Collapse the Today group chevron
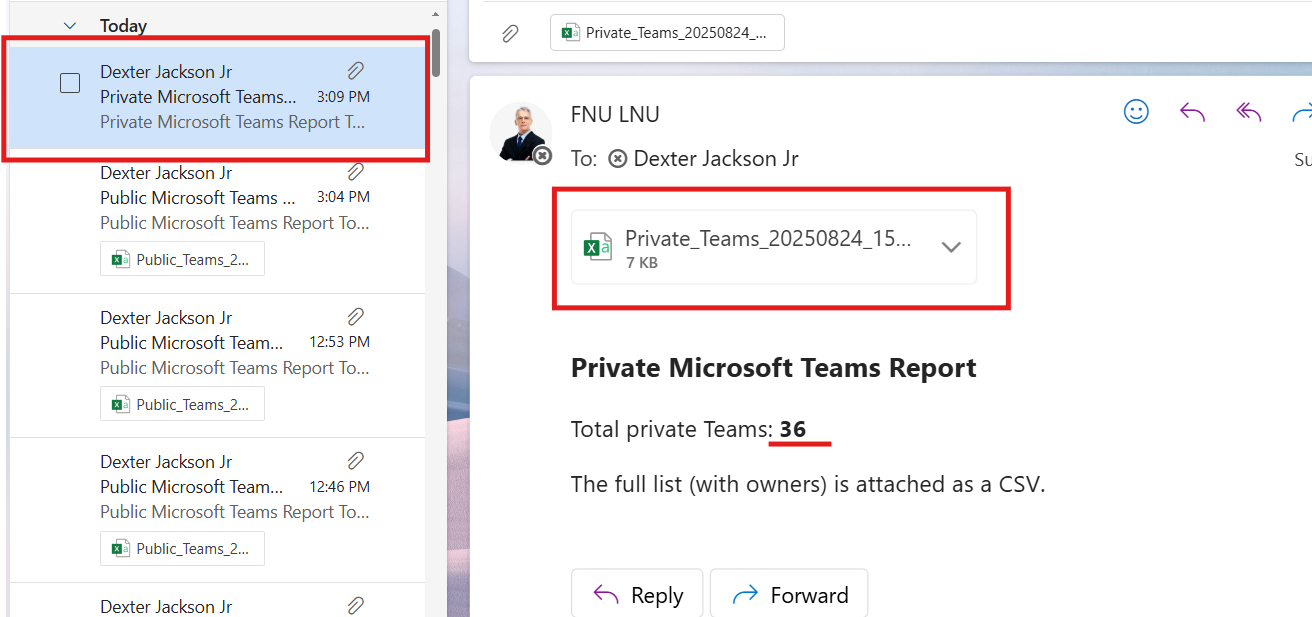 69,26
